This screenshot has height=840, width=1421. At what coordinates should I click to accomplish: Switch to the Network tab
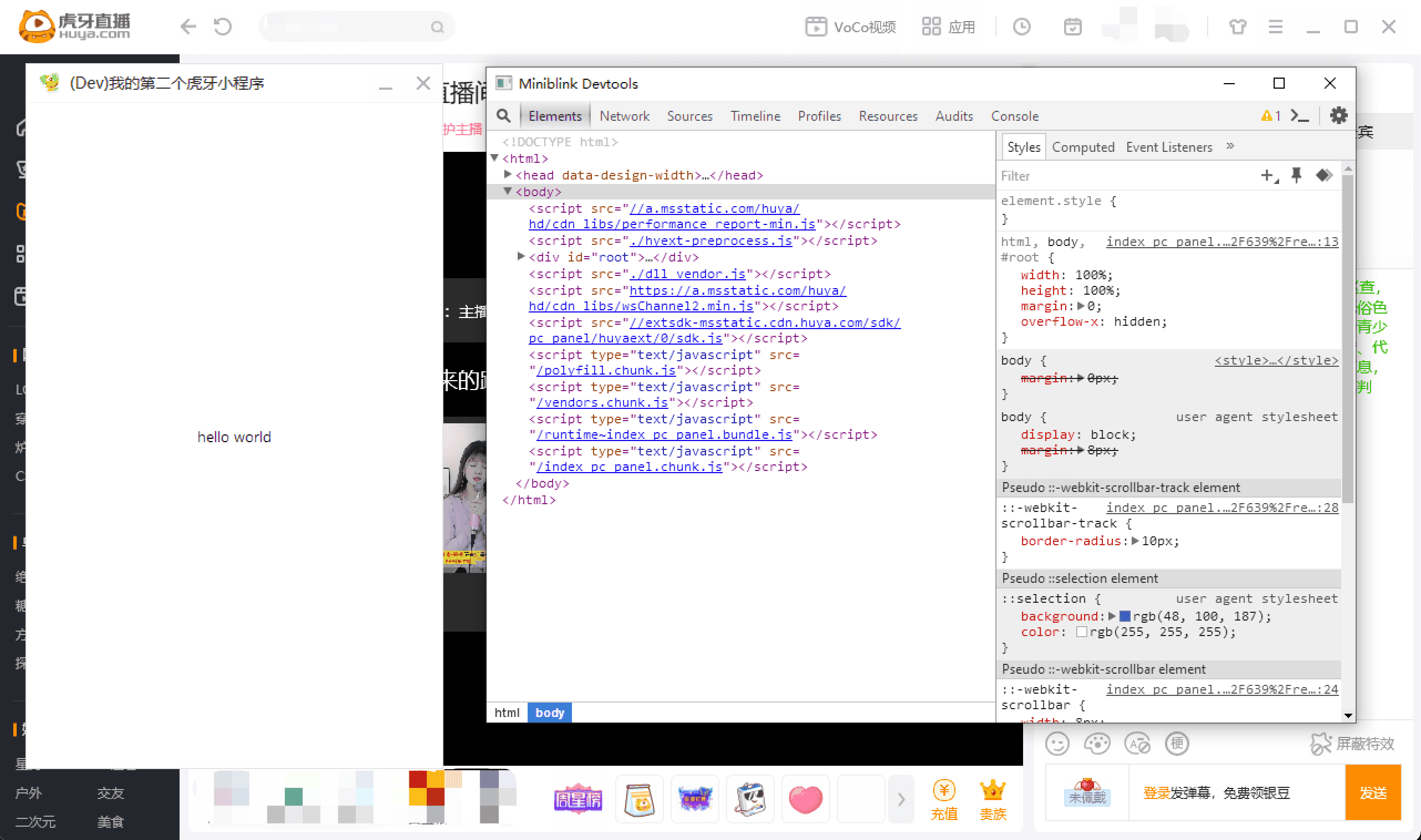click(x=624, y=116)
